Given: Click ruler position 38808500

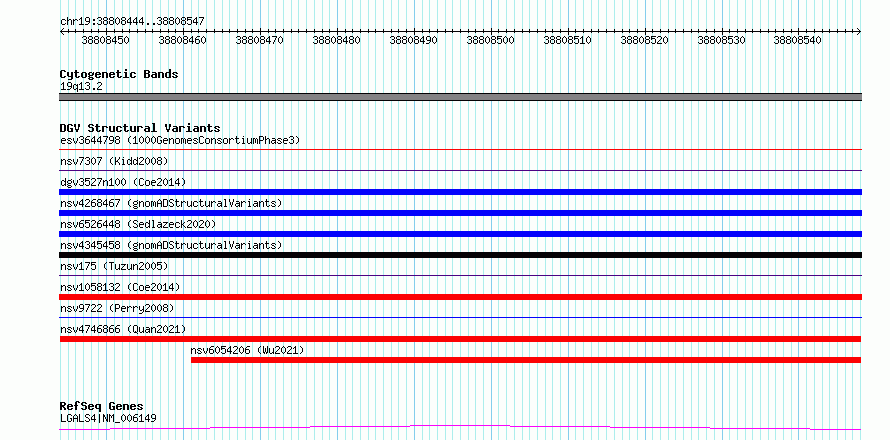Looking at the screenshot, I should (490, 40).
